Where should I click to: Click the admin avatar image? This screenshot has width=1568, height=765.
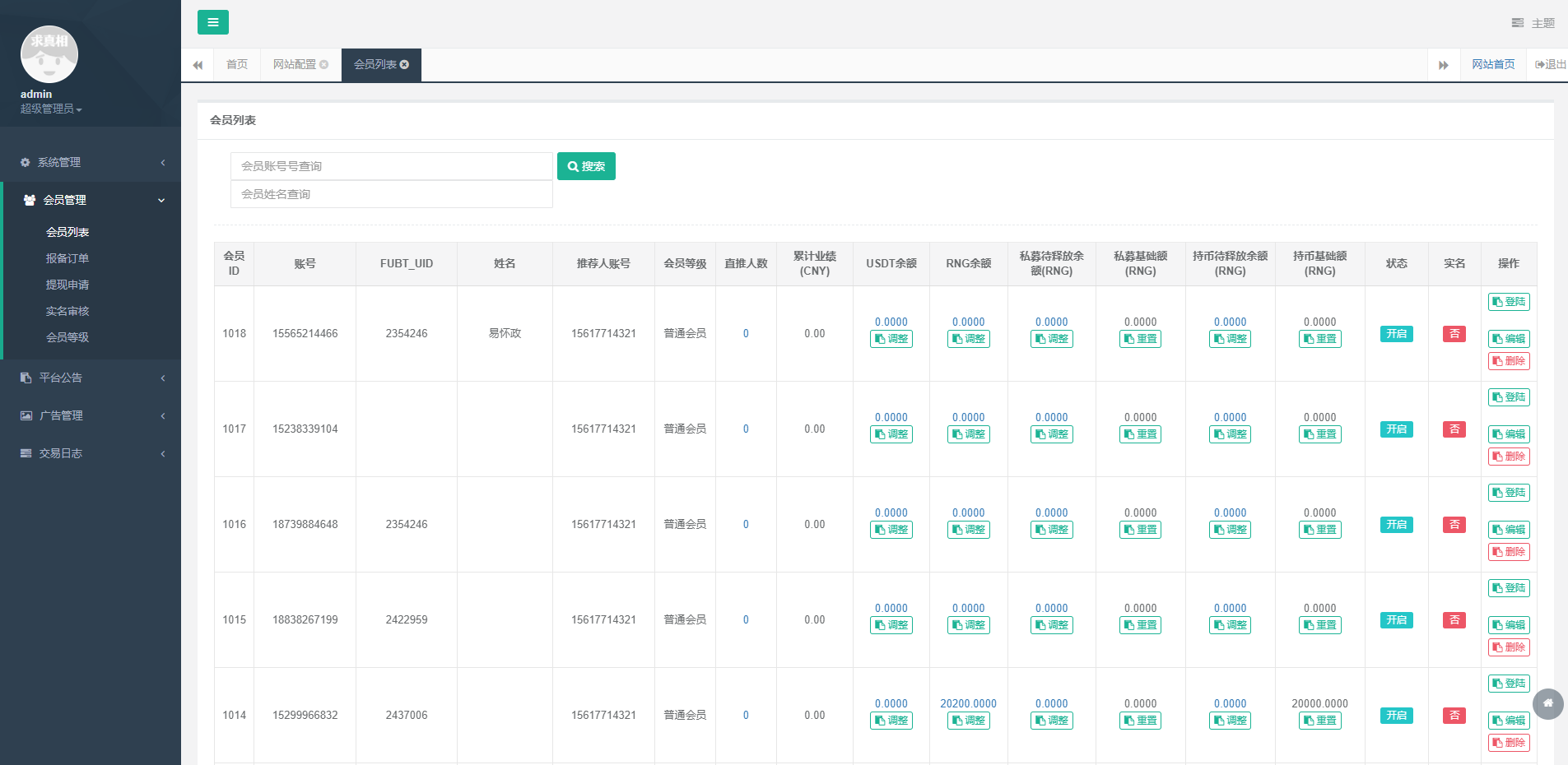point(49,54)
